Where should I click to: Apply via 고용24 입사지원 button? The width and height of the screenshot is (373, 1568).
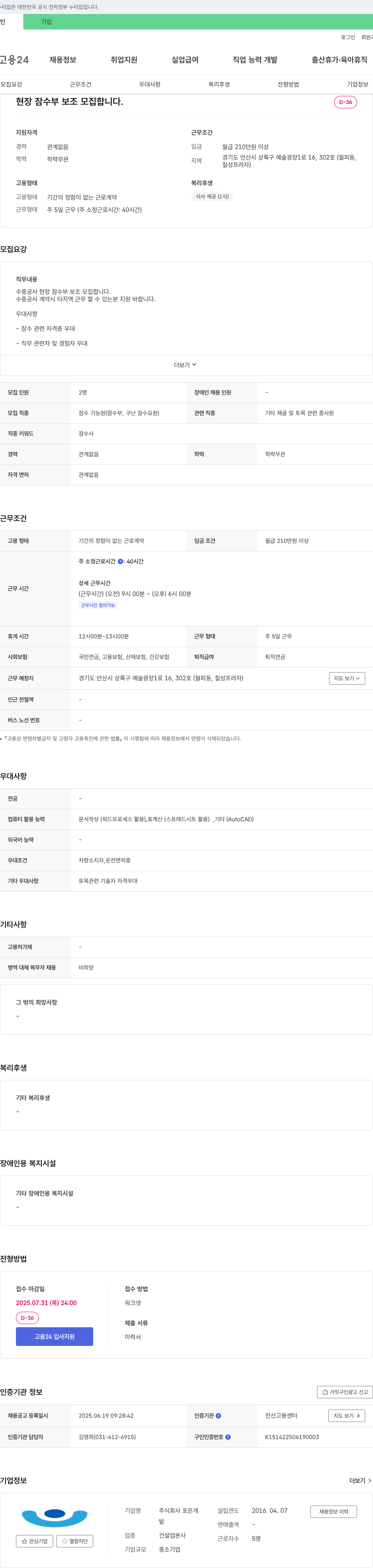pyautogui.click(x=54, y=1336)
